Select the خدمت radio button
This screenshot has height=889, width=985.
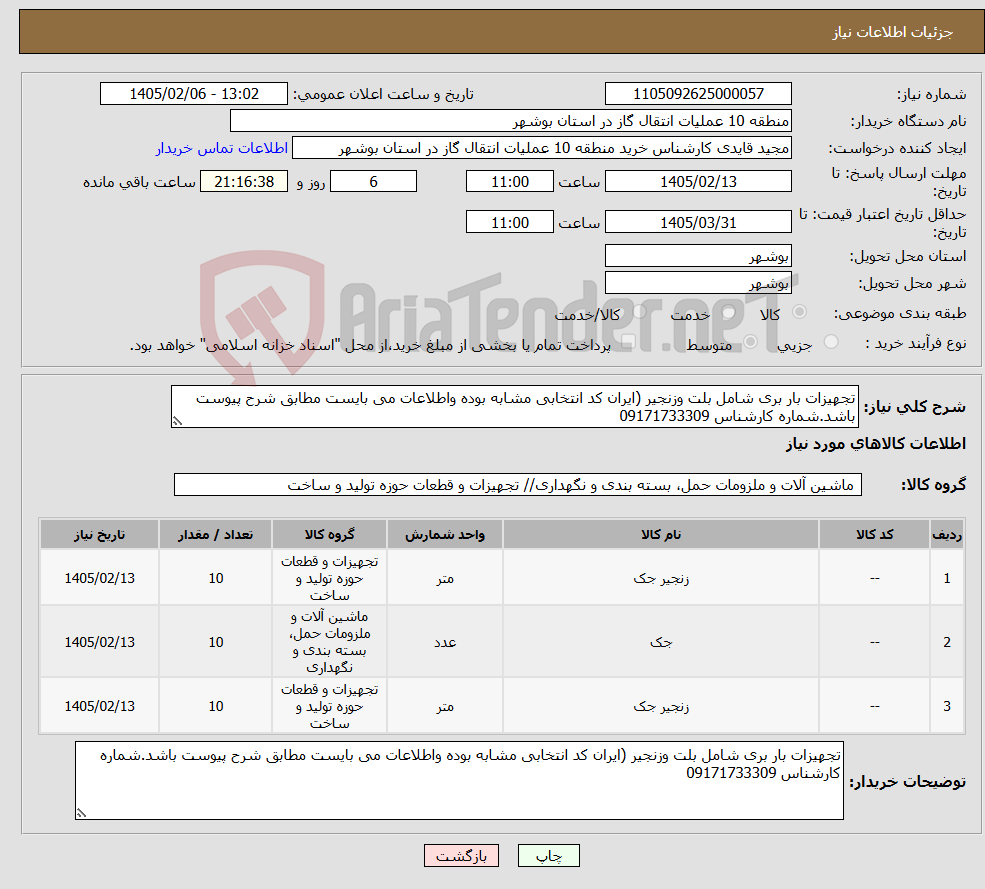729,312
